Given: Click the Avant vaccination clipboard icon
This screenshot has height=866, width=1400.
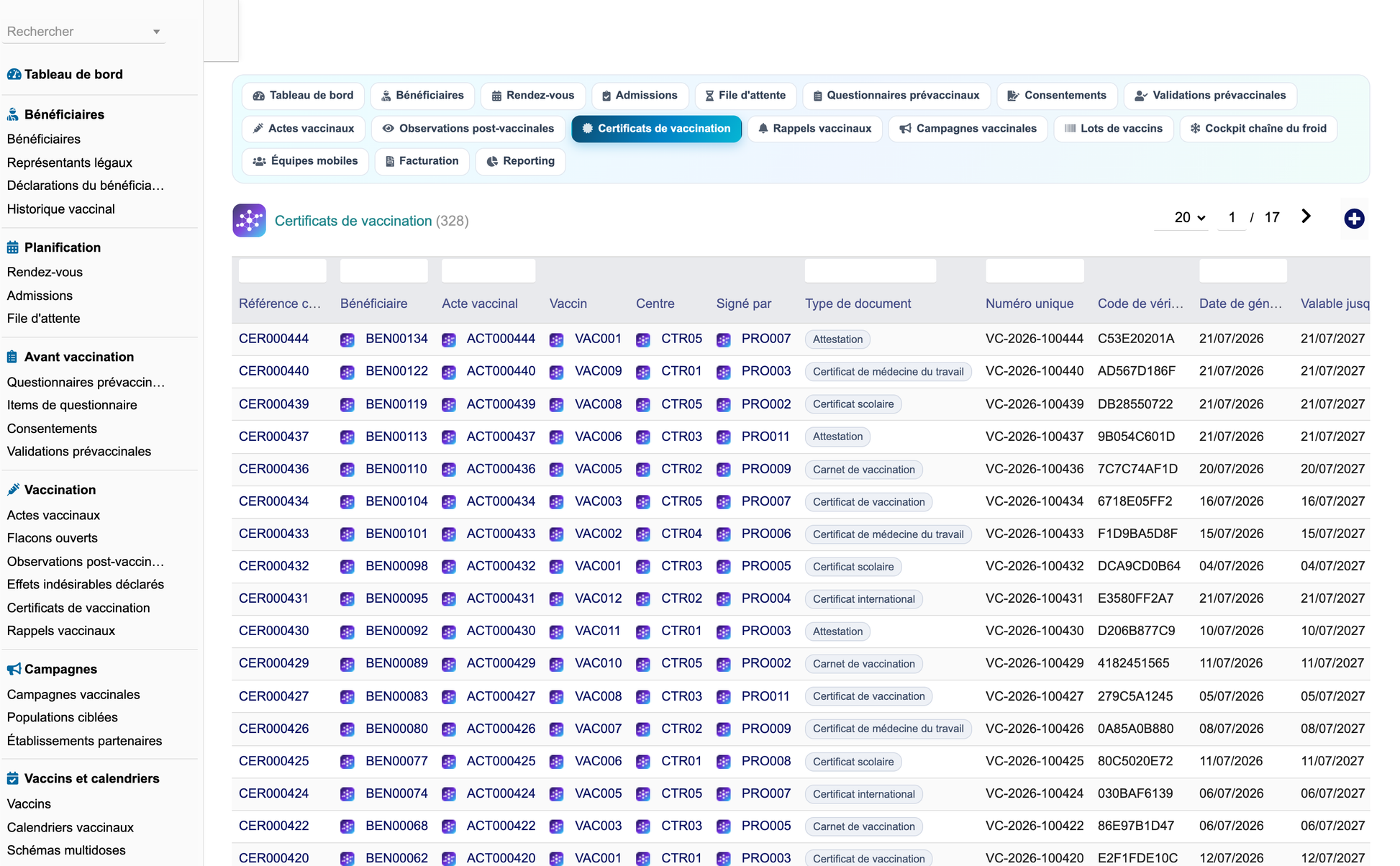Looking at the screenshot, I should point(12,357).
